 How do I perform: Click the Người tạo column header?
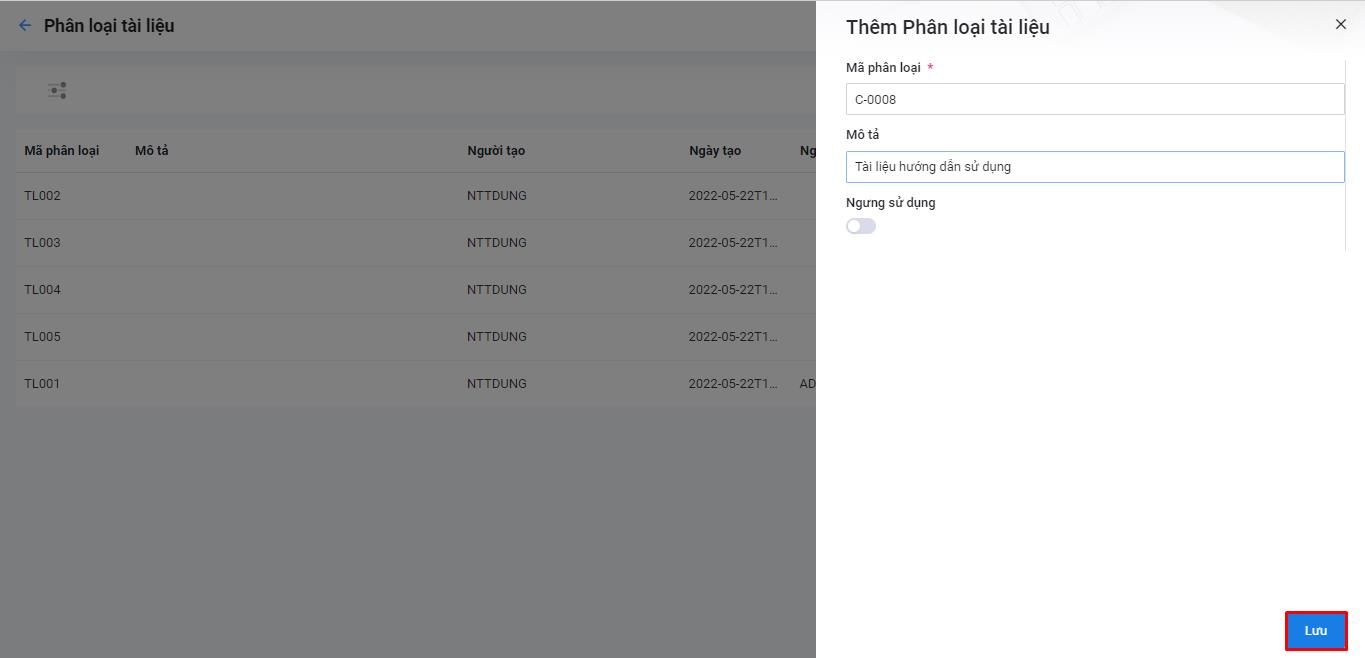pyautogui.click(x=496, y=151)
